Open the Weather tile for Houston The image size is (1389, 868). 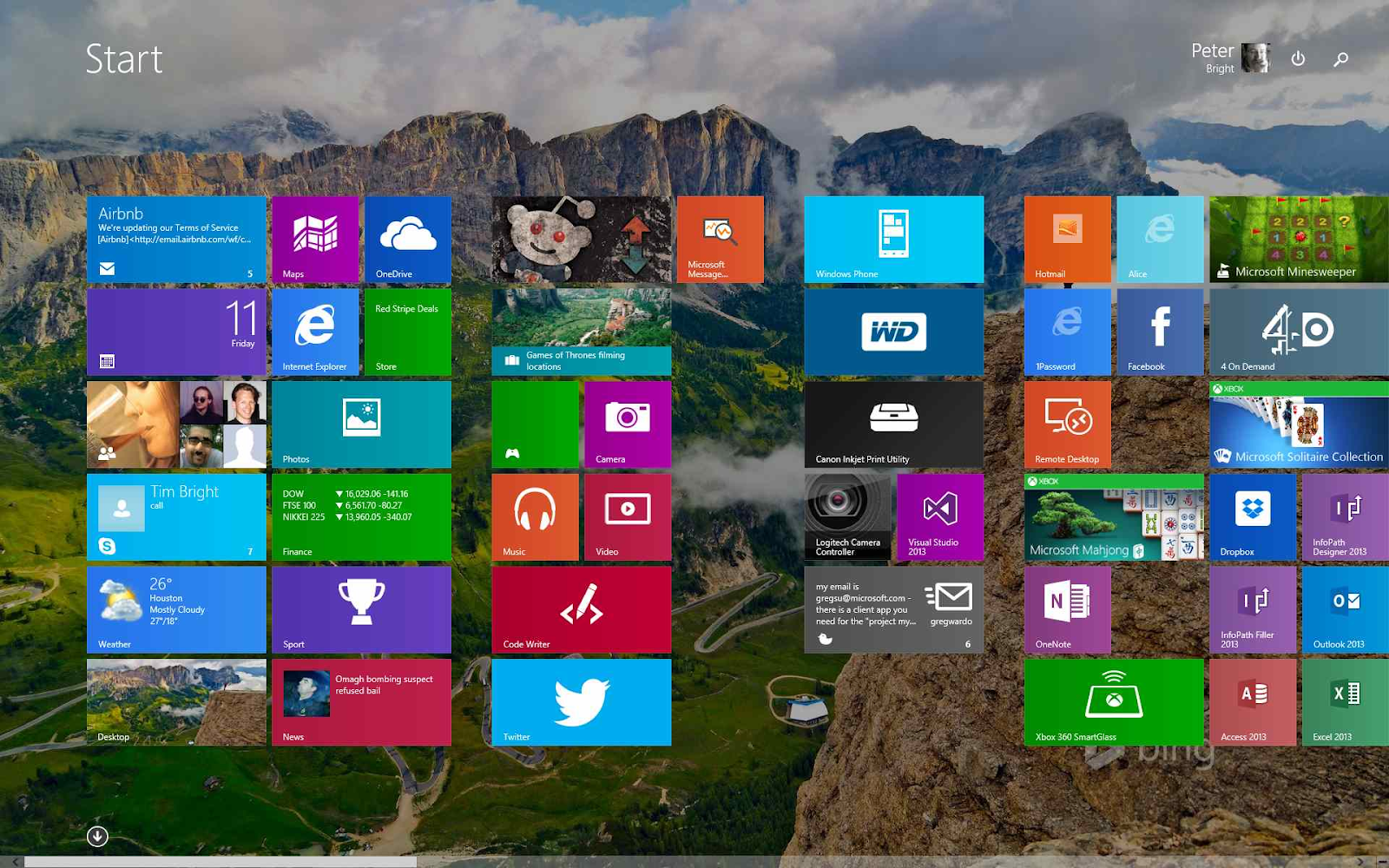click(x=176, y=609)
